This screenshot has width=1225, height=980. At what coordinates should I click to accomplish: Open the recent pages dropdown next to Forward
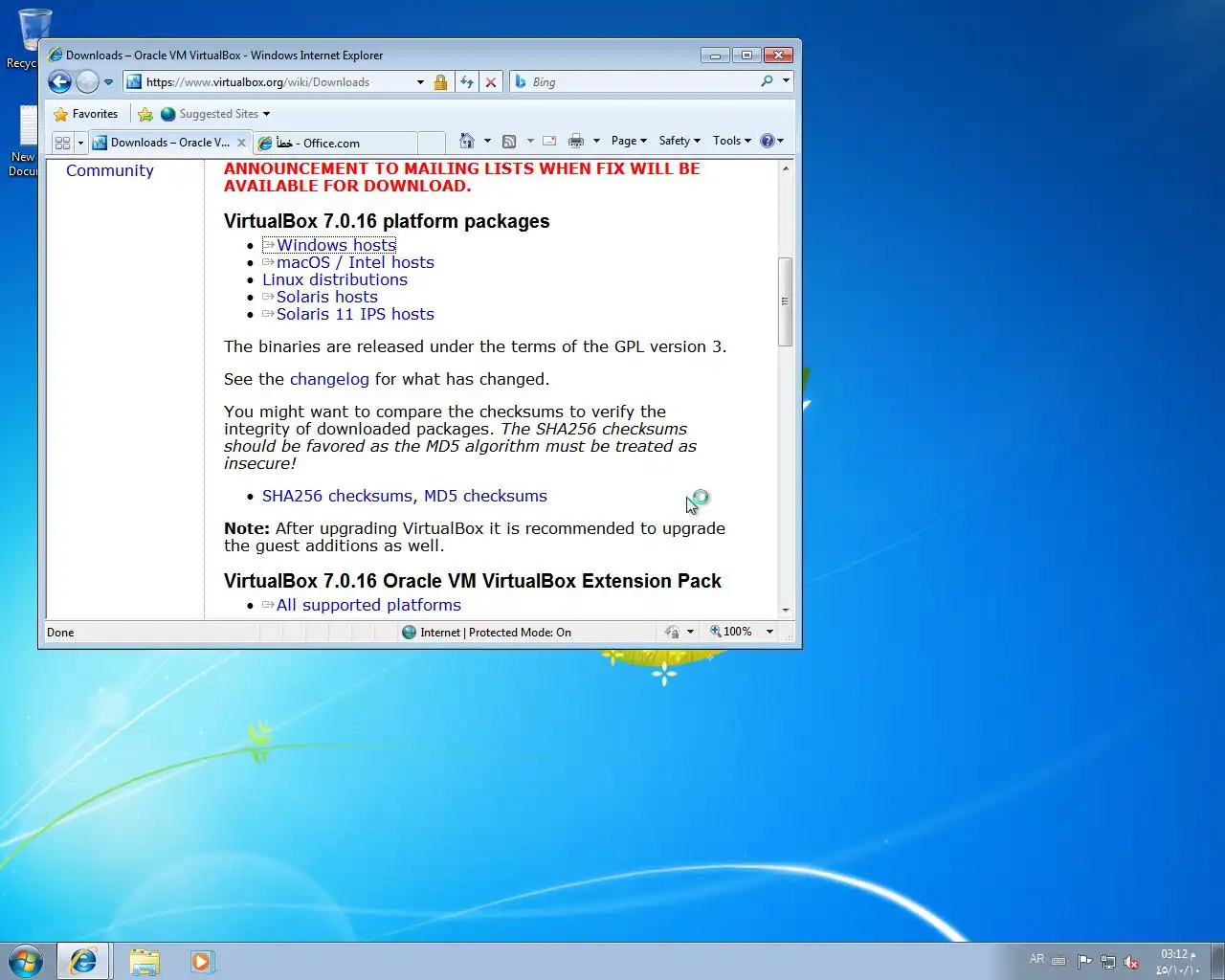(109, 82)
